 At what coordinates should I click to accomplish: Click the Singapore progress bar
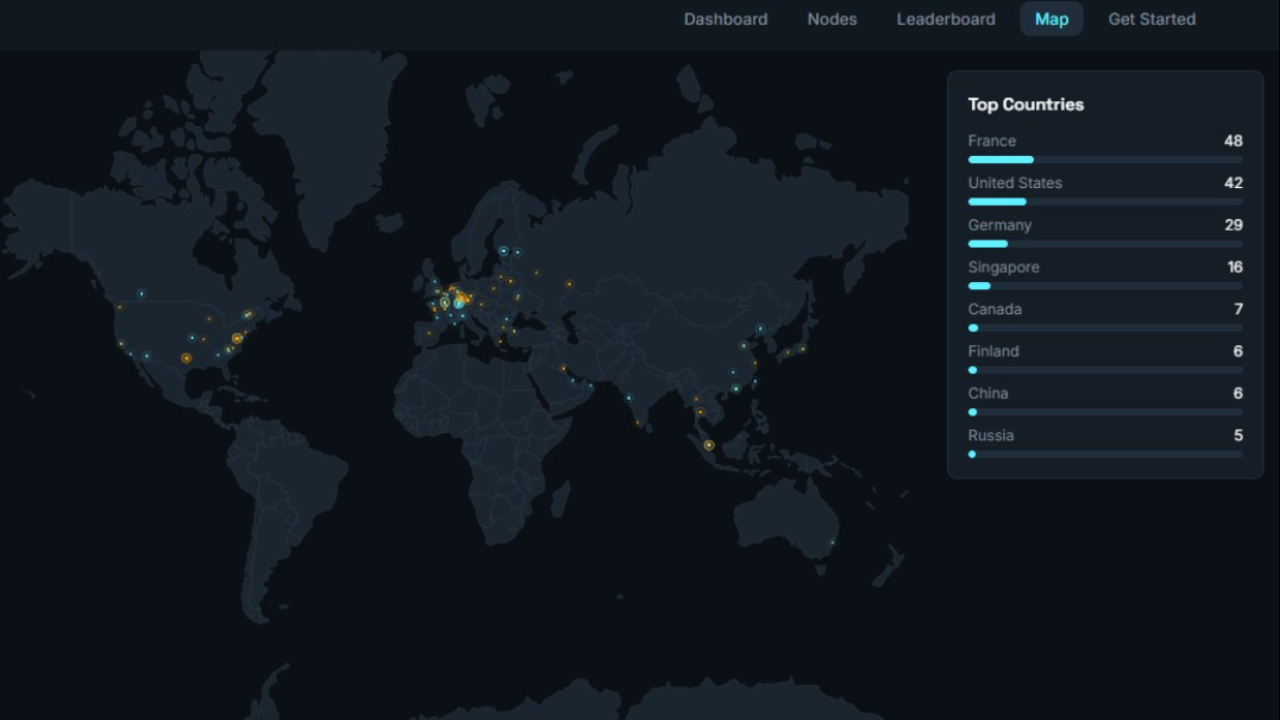coord(1105,286)
